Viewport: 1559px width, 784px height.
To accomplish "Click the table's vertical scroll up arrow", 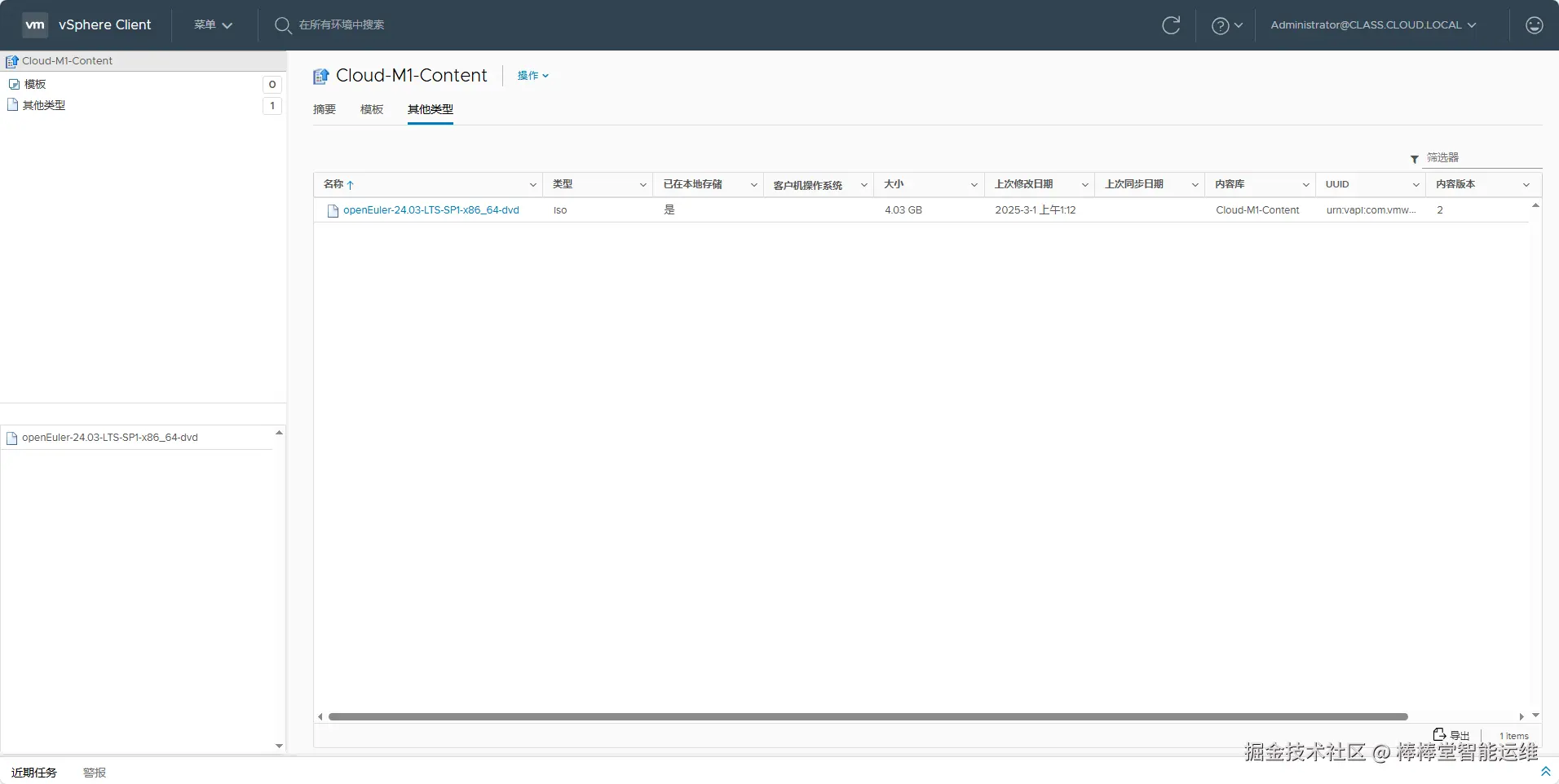I will [x=1535, y=205].
